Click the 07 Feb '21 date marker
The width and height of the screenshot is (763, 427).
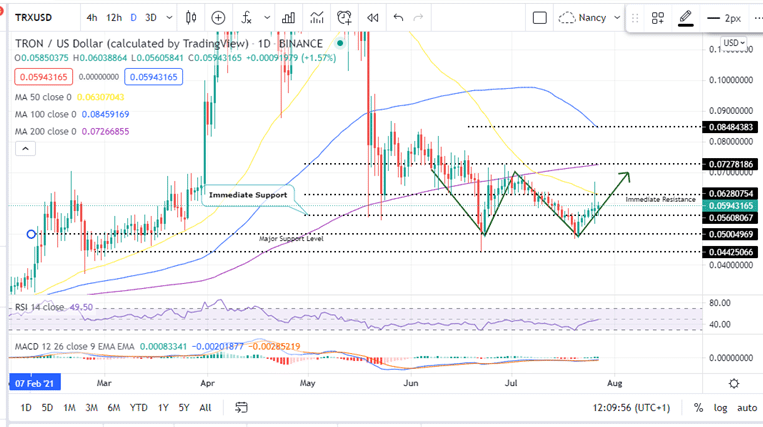[34, 383]
